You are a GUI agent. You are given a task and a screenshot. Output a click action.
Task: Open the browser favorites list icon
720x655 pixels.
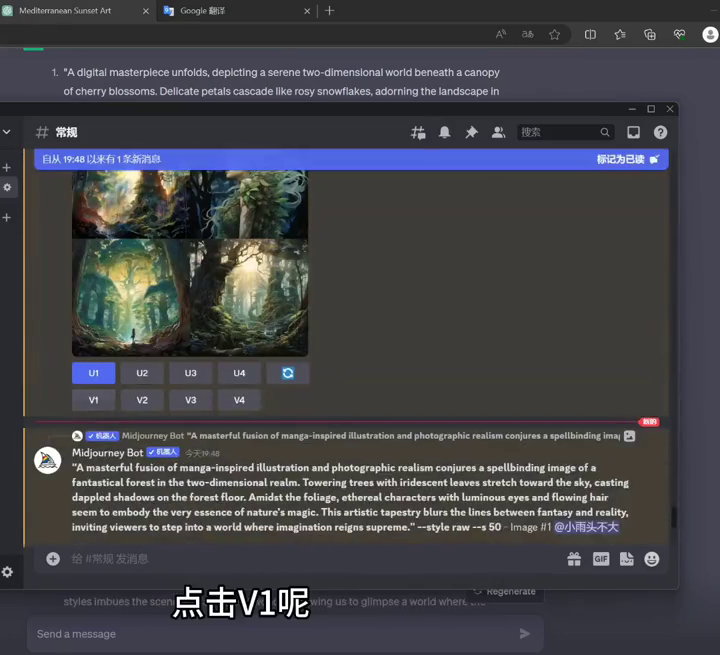coord(620,34)
